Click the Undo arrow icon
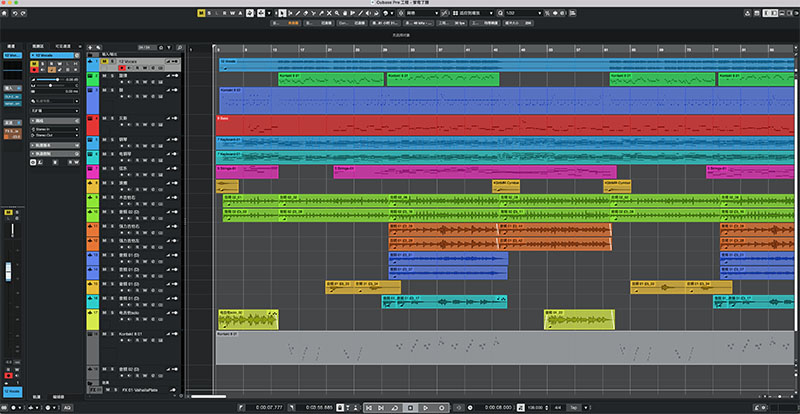This screenshot has width=800, height=414. pyautogui.click(x=14, y=13)
